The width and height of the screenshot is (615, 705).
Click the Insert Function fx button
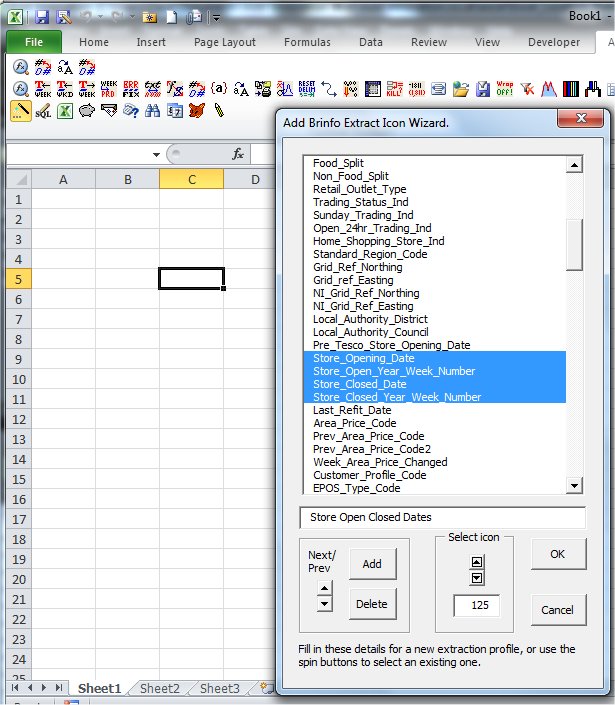(238, 154)
